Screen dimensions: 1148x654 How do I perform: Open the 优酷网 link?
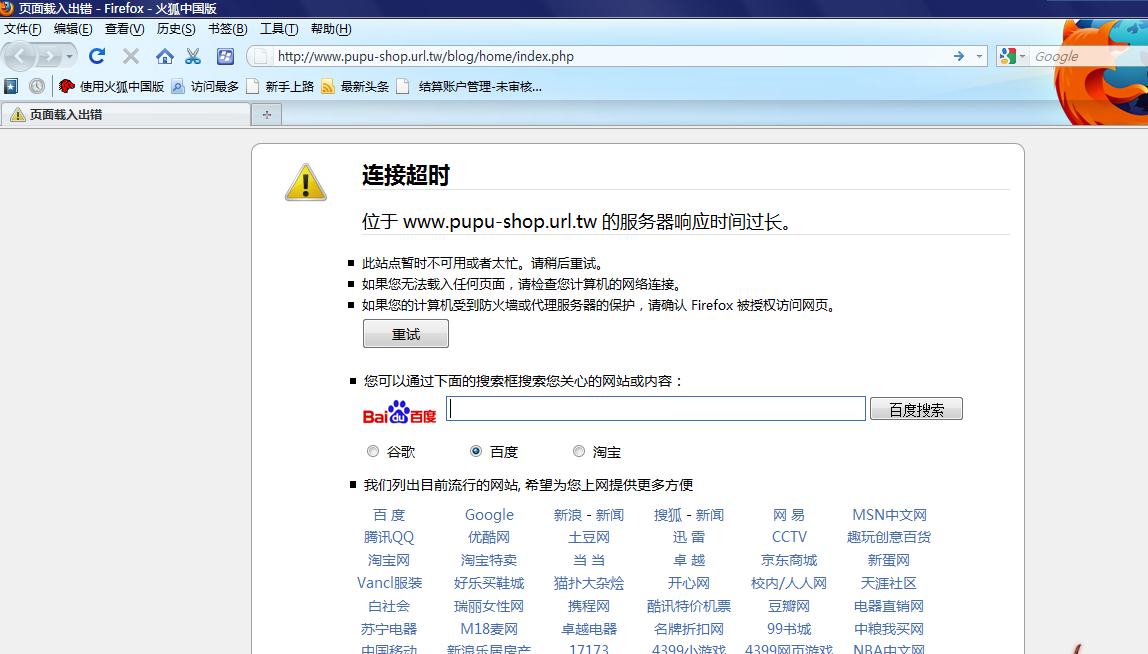click(489, 537)
